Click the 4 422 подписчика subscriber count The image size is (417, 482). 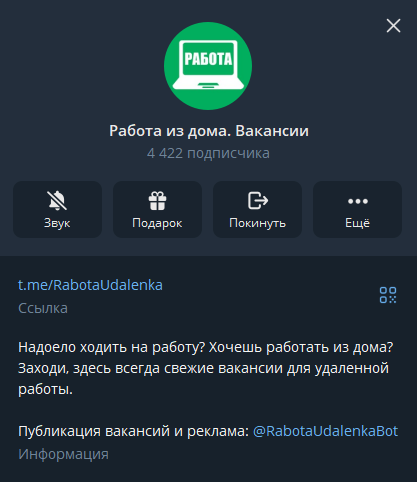(x=208, y=153)
